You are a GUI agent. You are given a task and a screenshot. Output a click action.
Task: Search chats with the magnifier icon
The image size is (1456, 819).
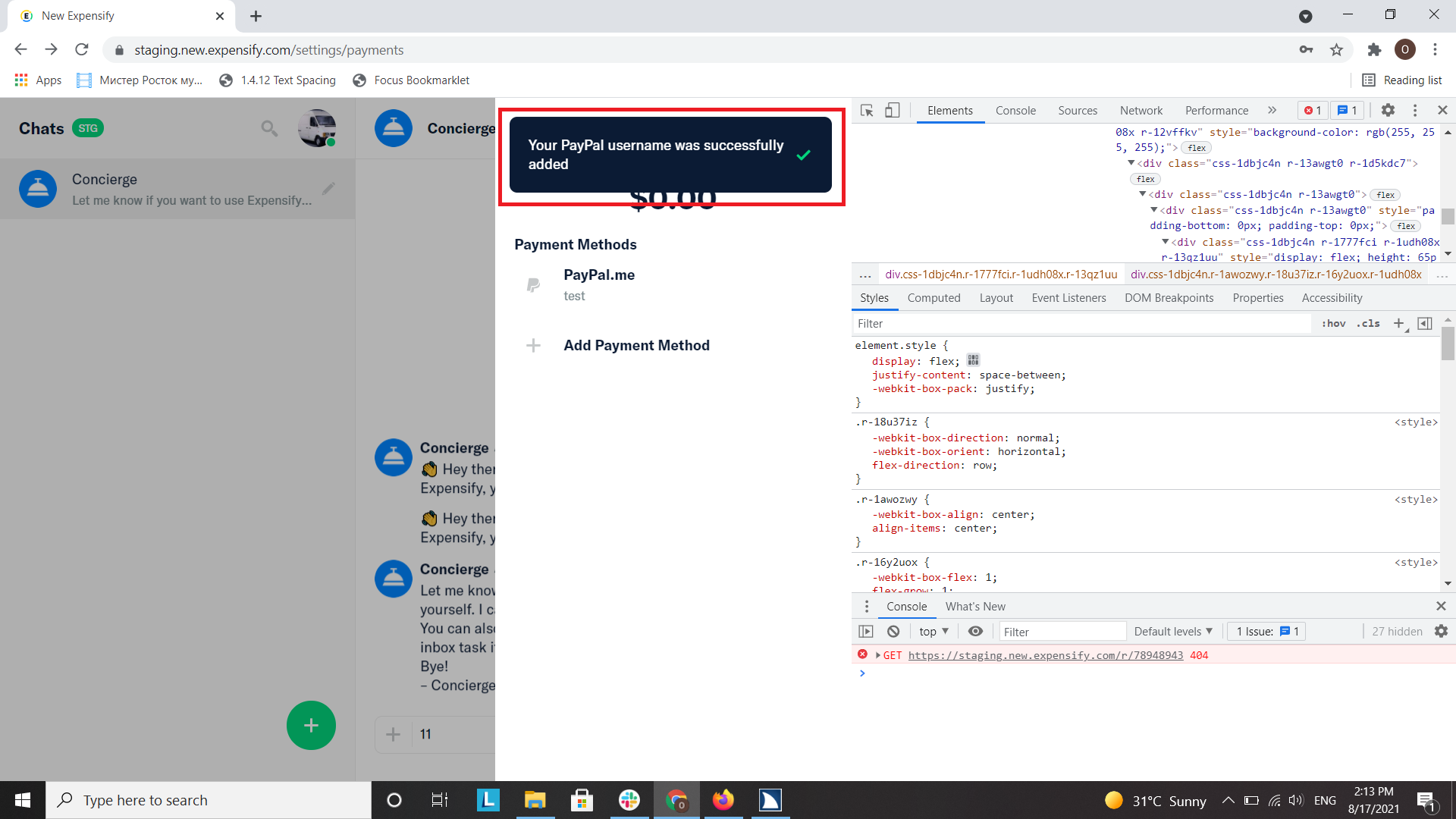[269, 128]
